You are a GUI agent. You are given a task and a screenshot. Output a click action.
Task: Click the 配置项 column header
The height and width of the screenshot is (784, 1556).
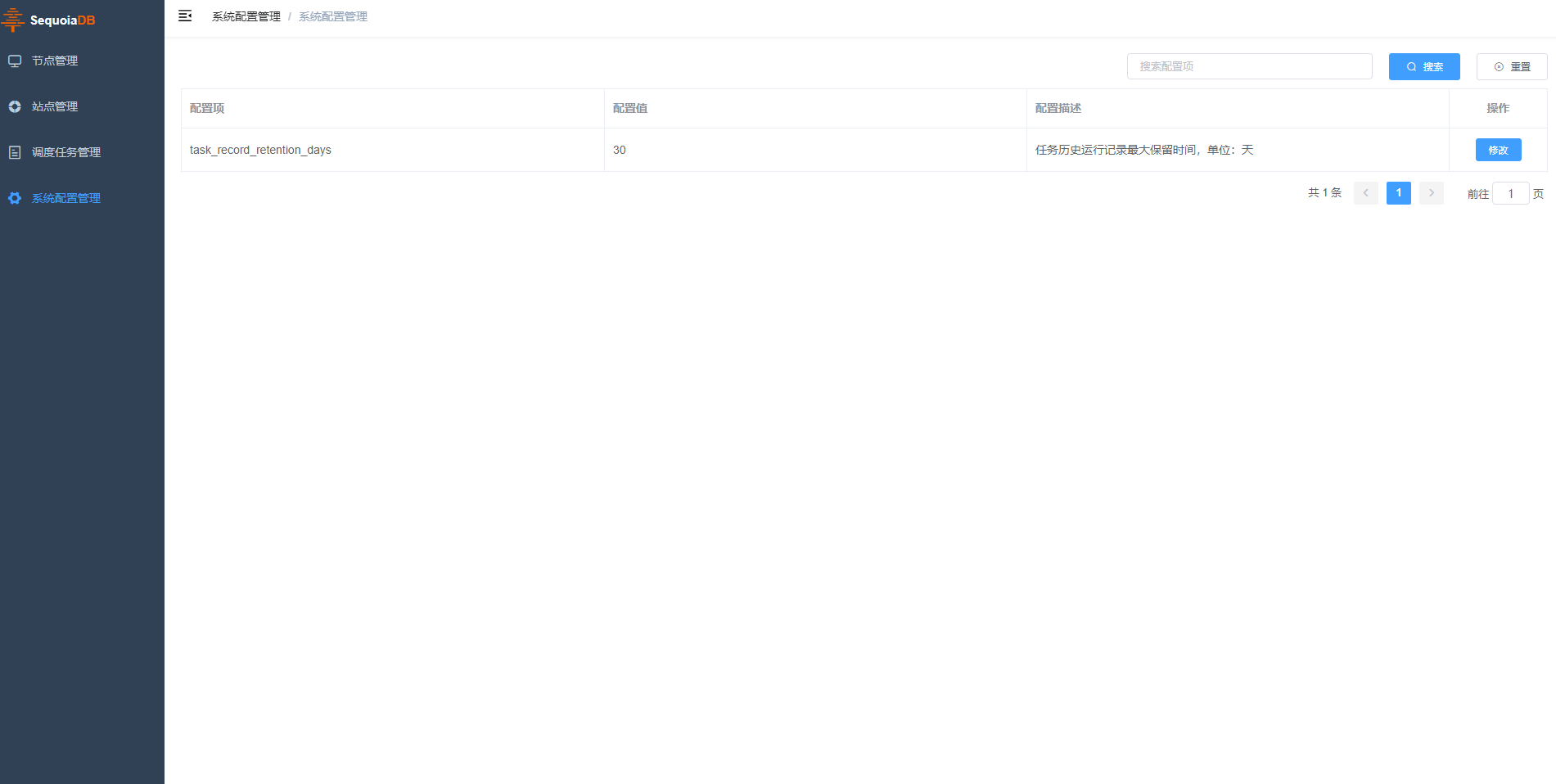(207, 108)
